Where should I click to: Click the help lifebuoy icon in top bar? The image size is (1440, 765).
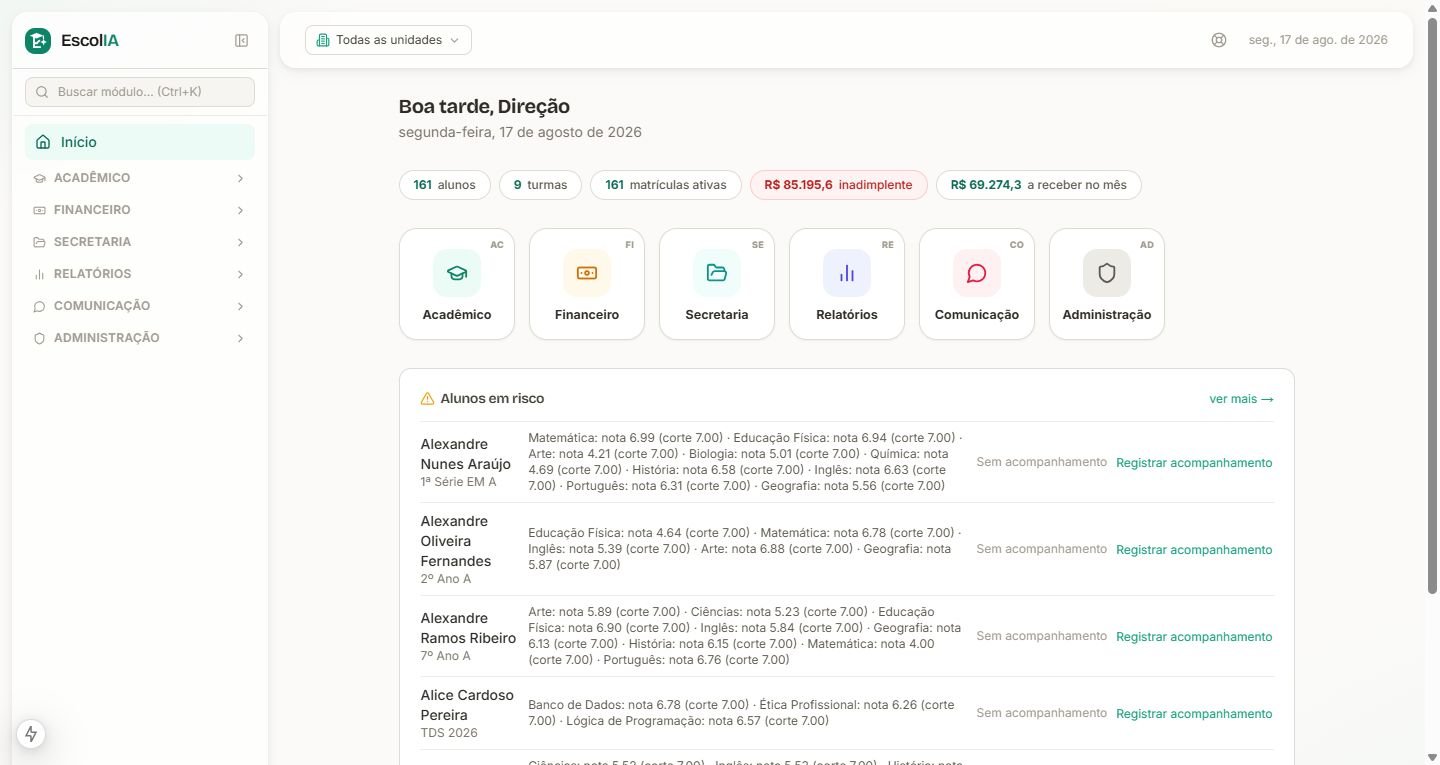coord(1218,41)
